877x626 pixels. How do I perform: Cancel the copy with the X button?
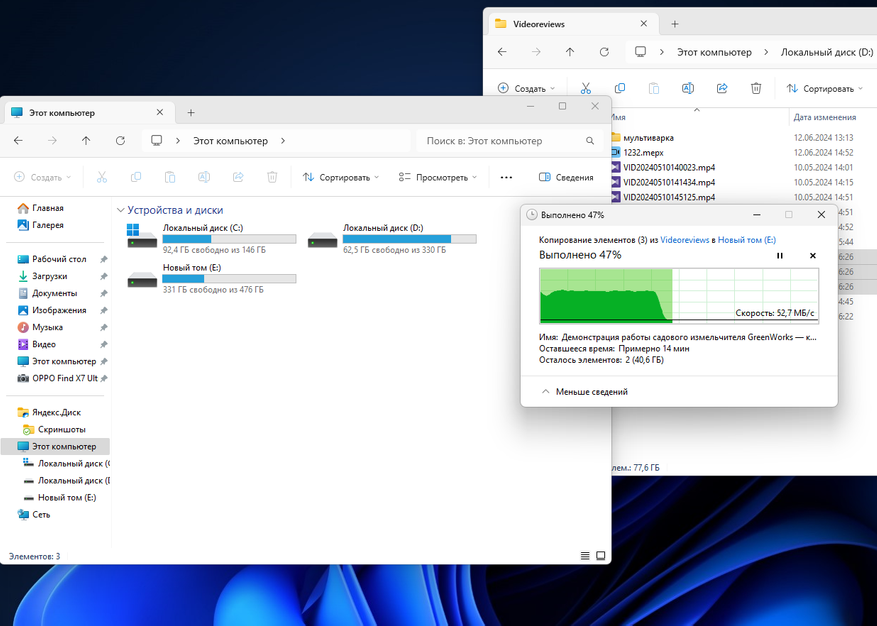(x=812, y=256)
